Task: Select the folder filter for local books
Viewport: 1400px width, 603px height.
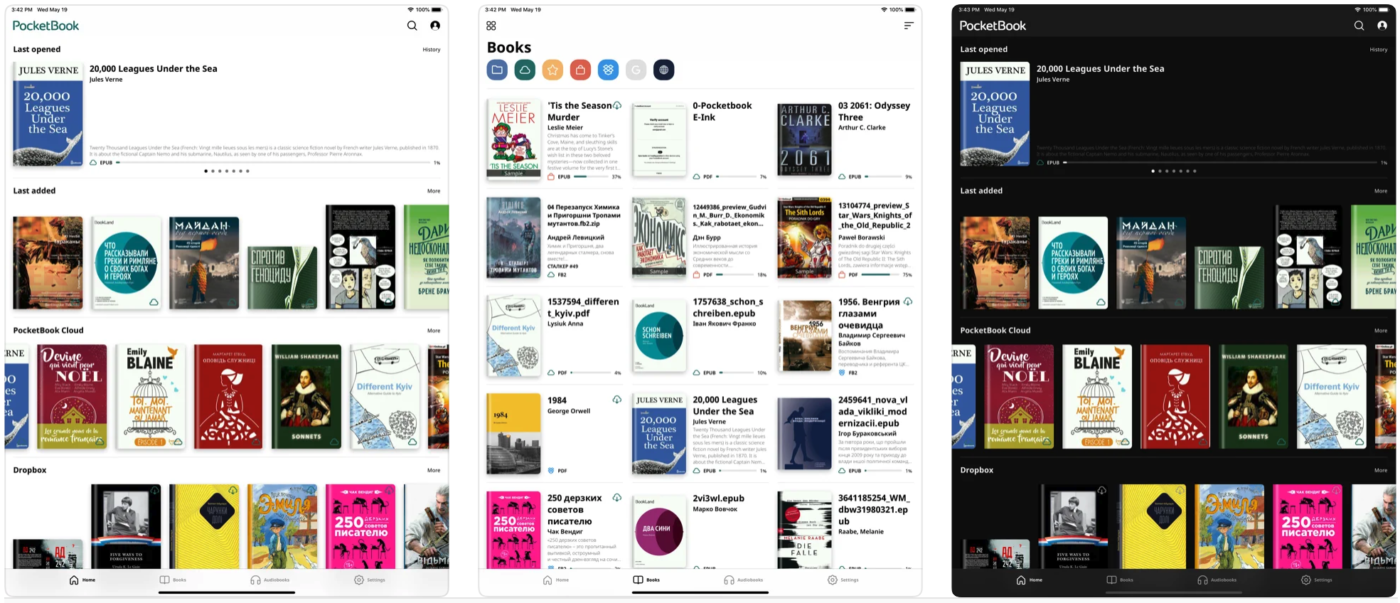Action: pyautogui.click(x=497, y=70)
